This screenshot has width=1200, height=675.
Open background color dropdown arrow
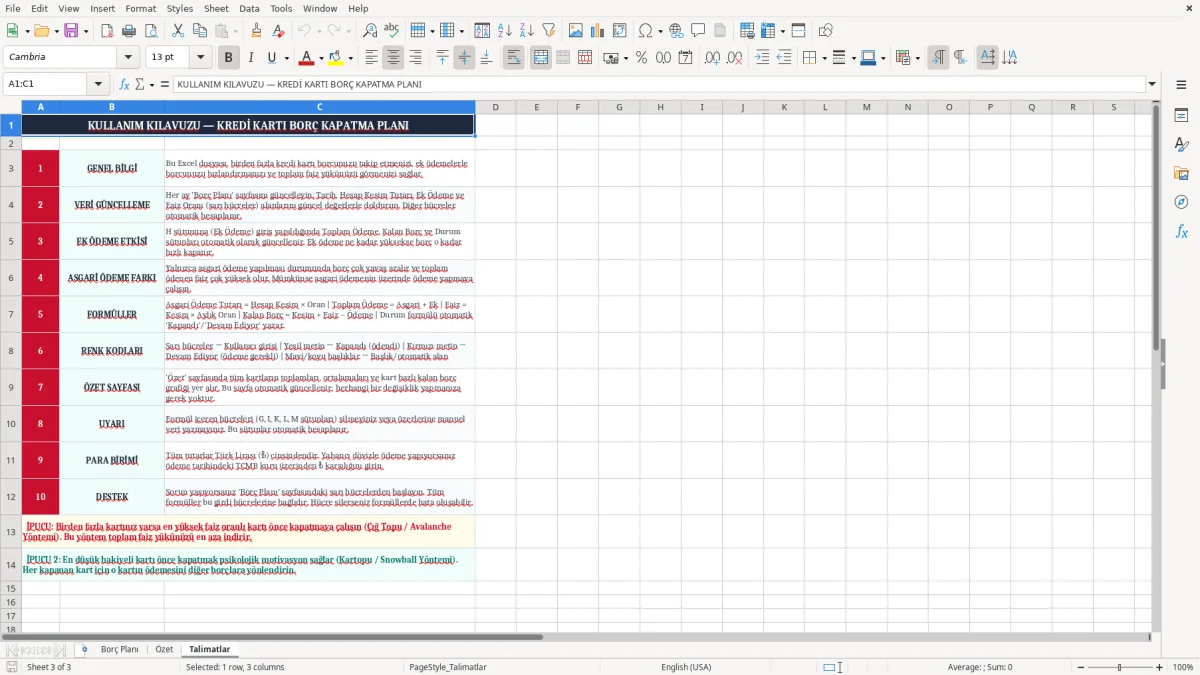(x=350, y=58)
